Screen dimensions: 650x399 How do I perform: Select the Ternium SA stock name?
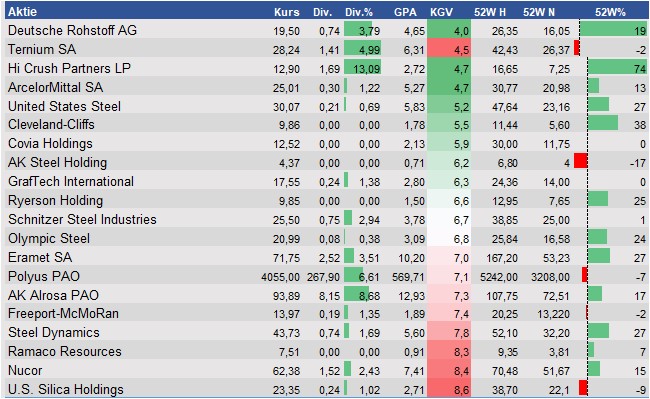click(42, 49)
